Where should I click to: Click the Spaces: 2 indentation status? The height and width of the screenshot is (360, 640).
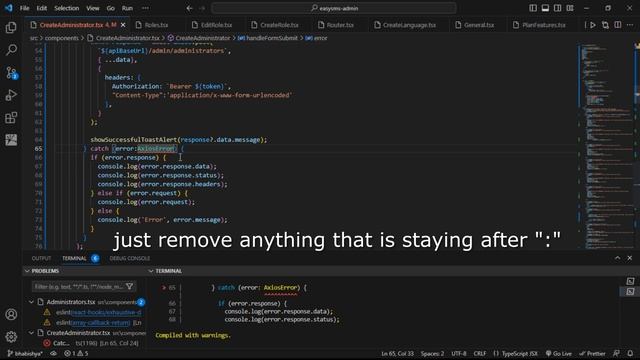pyautogui.click(x=432, y=353)
